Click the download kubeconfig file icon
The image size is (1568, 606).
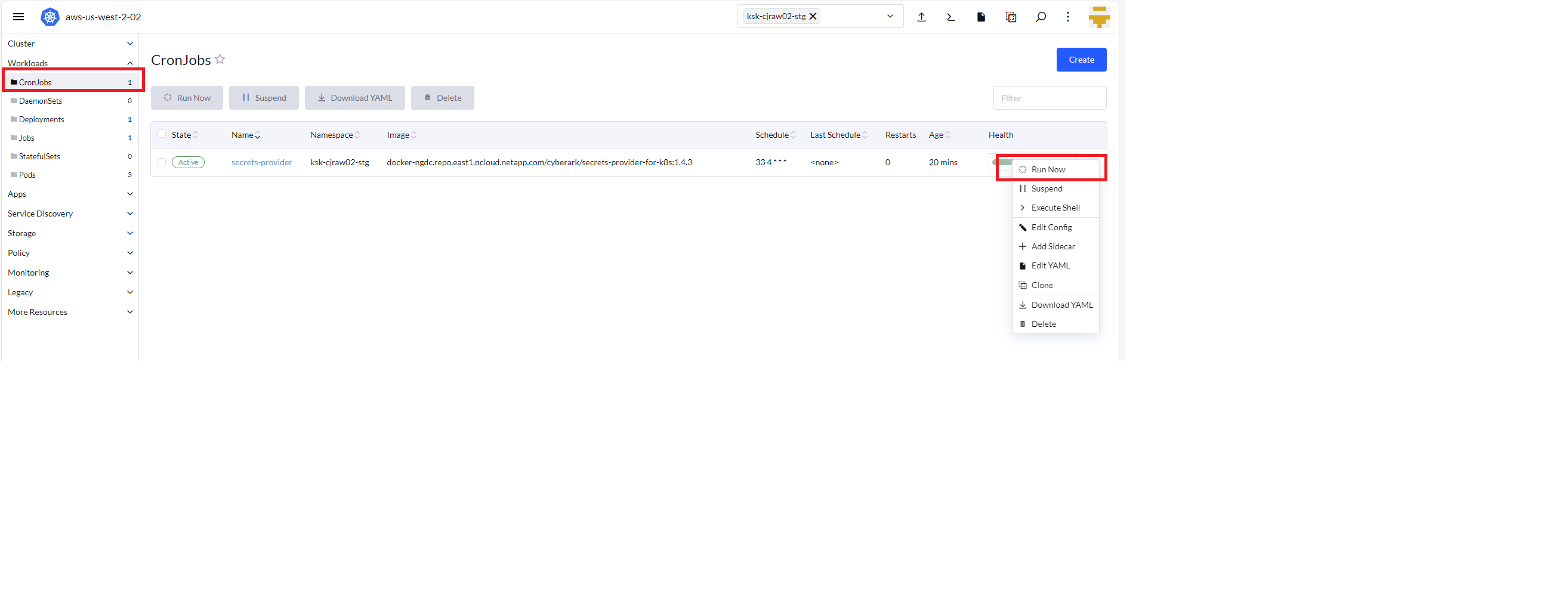coord(981,17)
